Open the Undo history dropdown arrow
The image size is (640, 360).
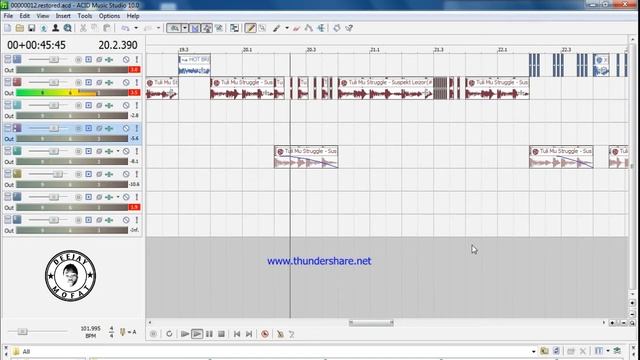[136, 28]
